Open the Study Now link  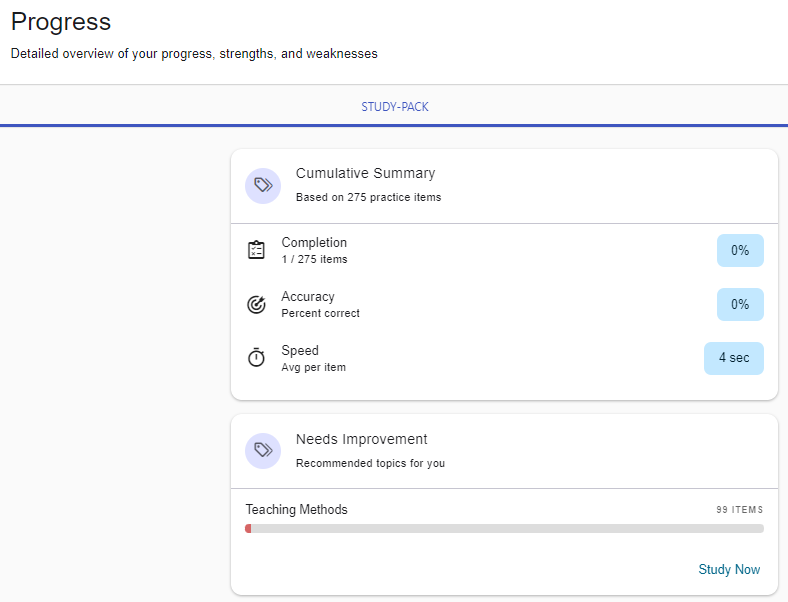[x=729, y=569]
